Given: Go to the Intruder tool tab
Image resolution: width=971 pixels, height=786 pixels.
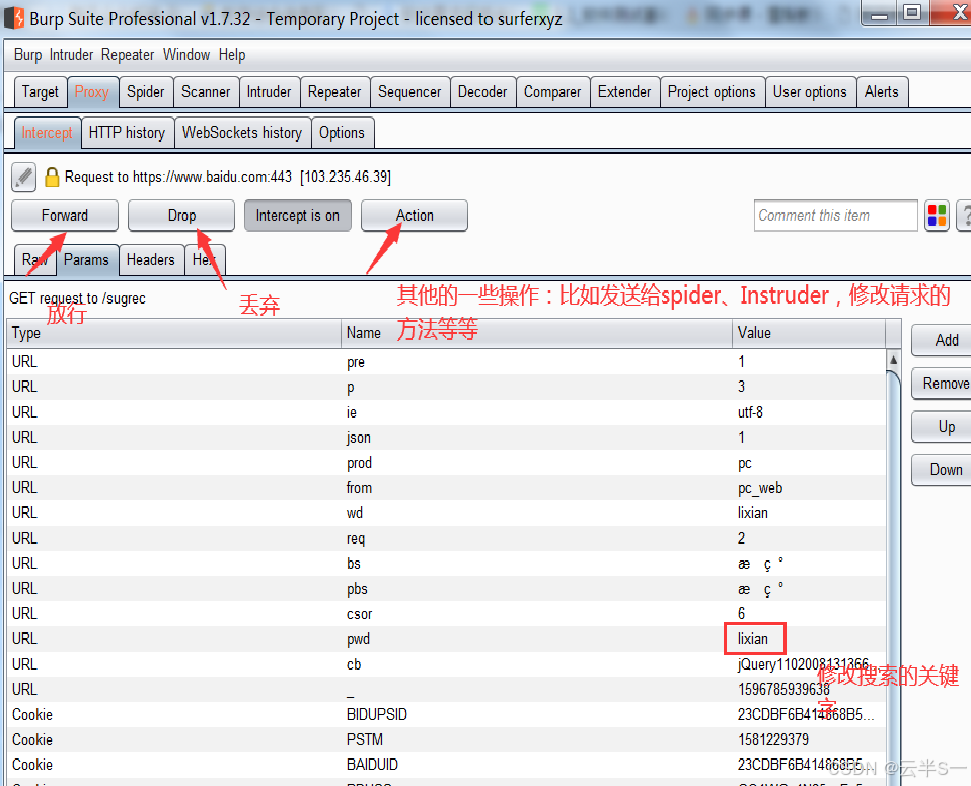Looking at the screenshot, I should pyautogui.click(x=269, y=92).
